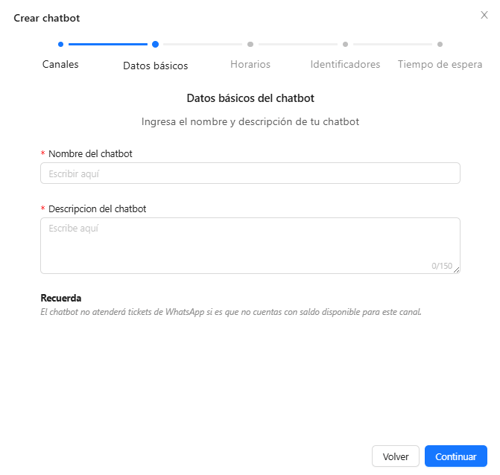Click the Descripcion del chatbot label
Viewport: 500px width, 475px height.
pos(97,209)
